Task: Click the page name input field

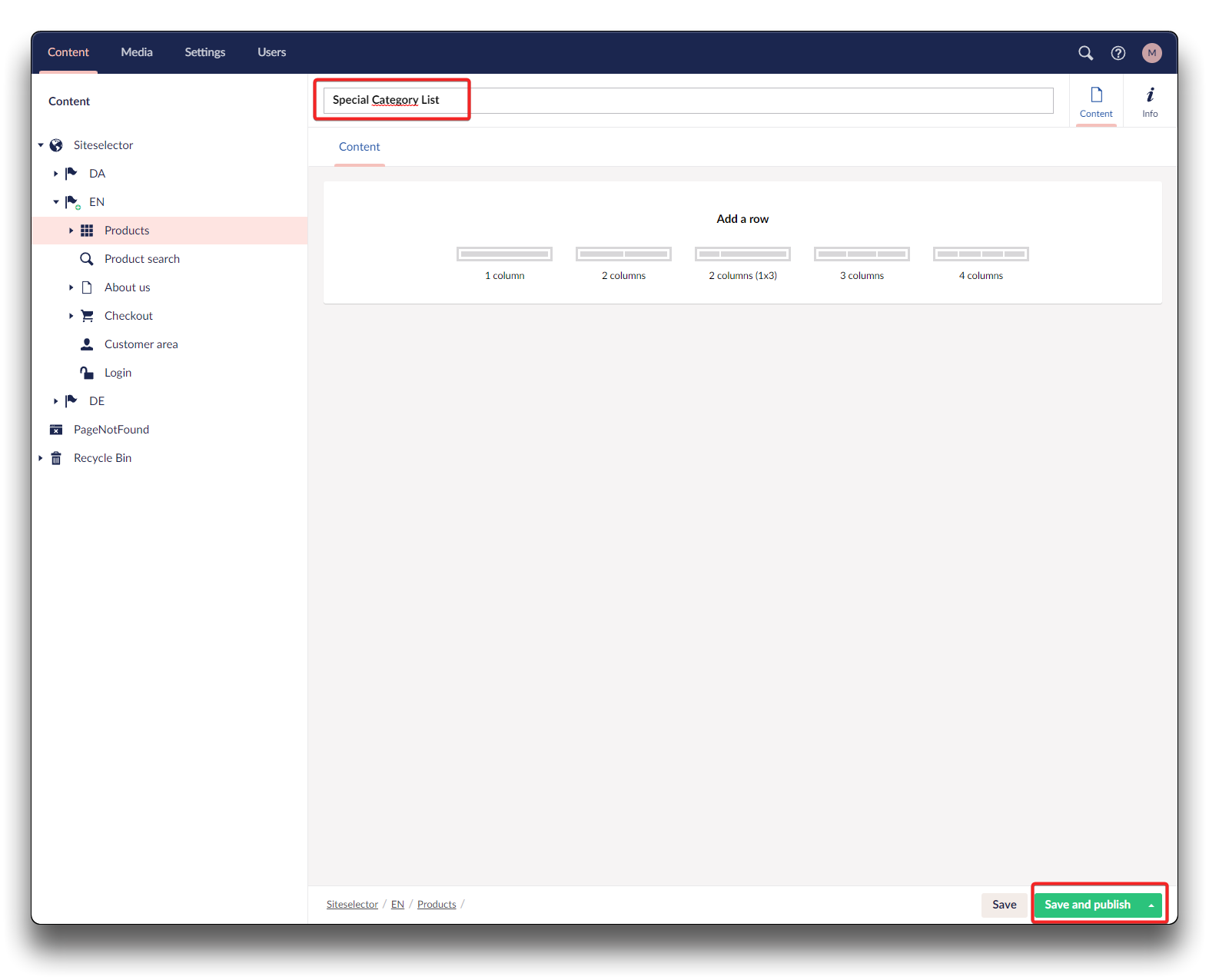Action: pyautogui.click(x=687, y=100)
